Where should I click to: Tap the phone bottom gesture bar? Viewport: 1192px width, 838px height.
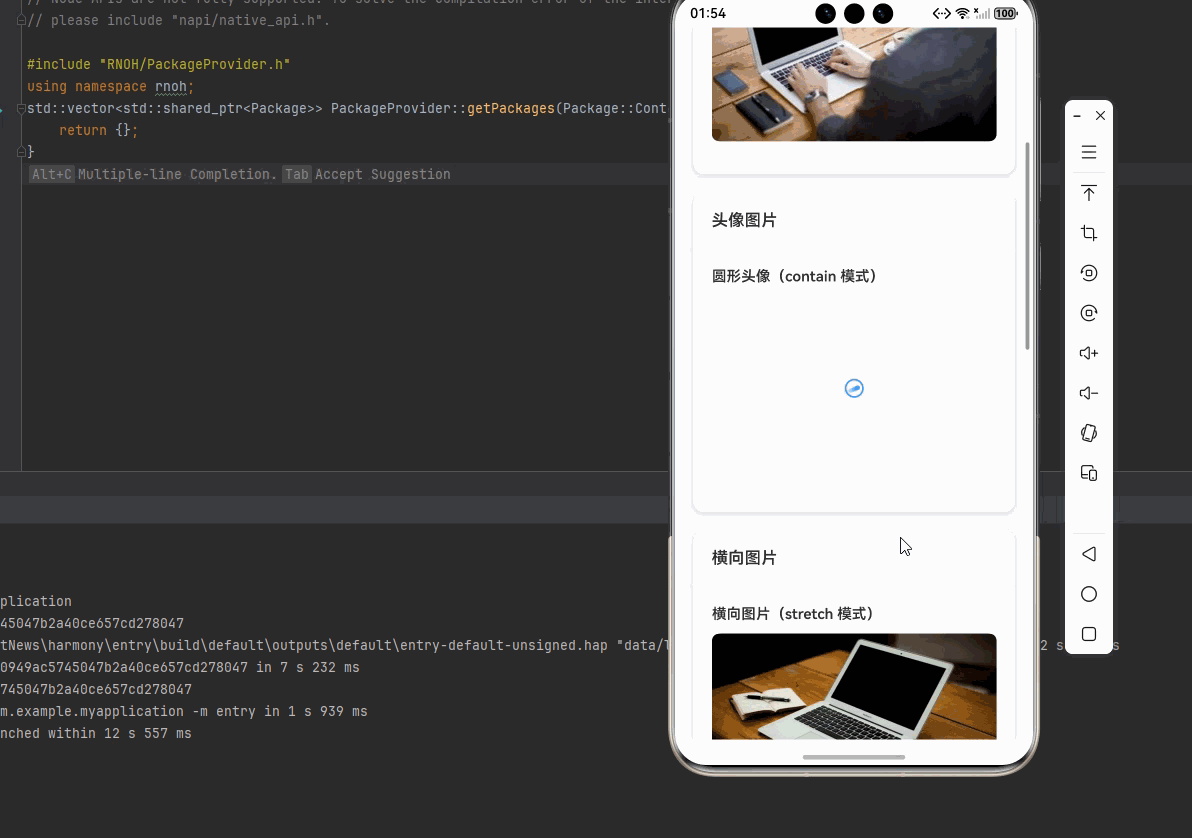click(x=854, y=757)
